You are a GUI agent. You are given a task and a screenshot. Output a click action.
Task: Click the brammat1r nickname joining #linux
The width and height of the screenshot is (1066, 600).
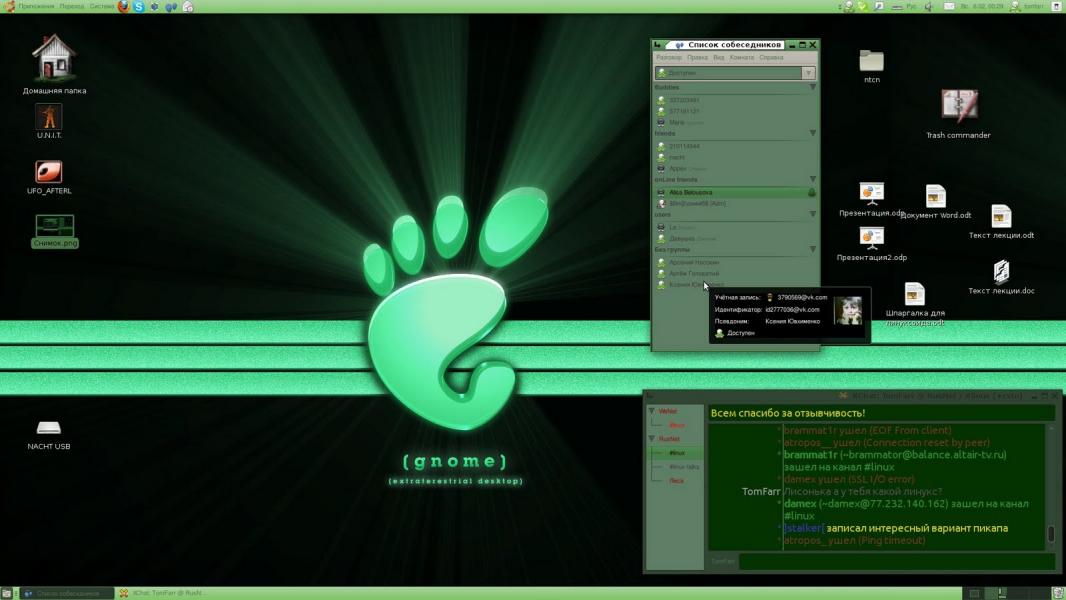(810, 455)
